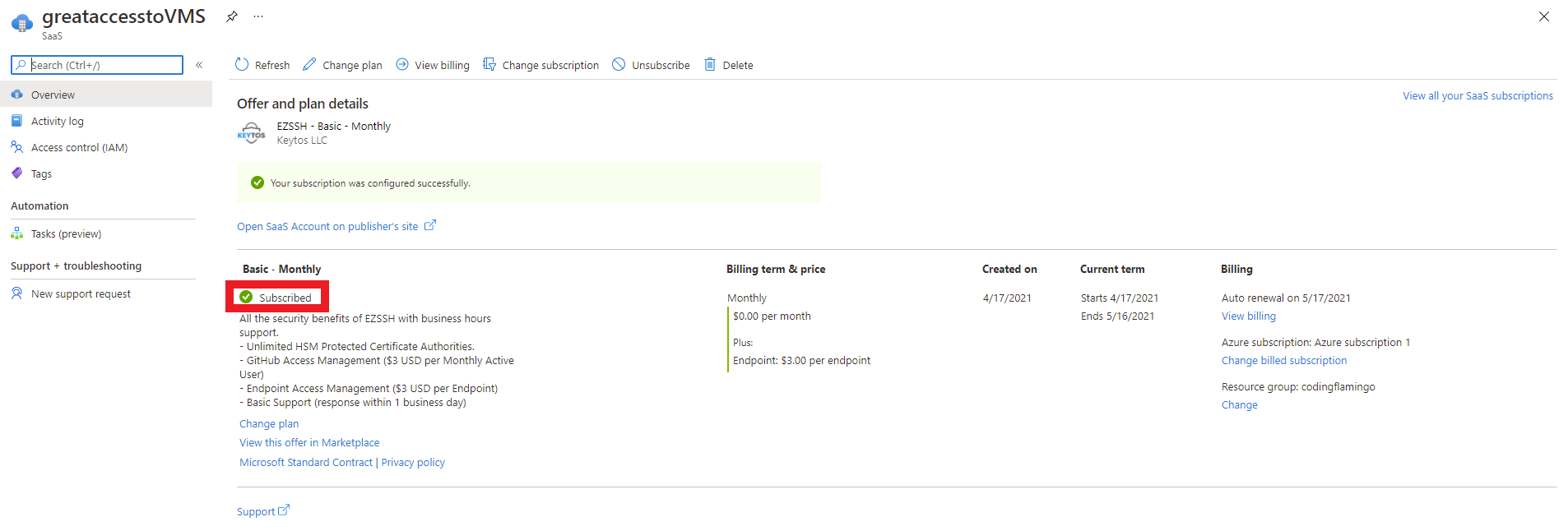Focus the Search (Ctrl+/) input field
This screenshot has width=1568, height=531.
coord(97,65)
